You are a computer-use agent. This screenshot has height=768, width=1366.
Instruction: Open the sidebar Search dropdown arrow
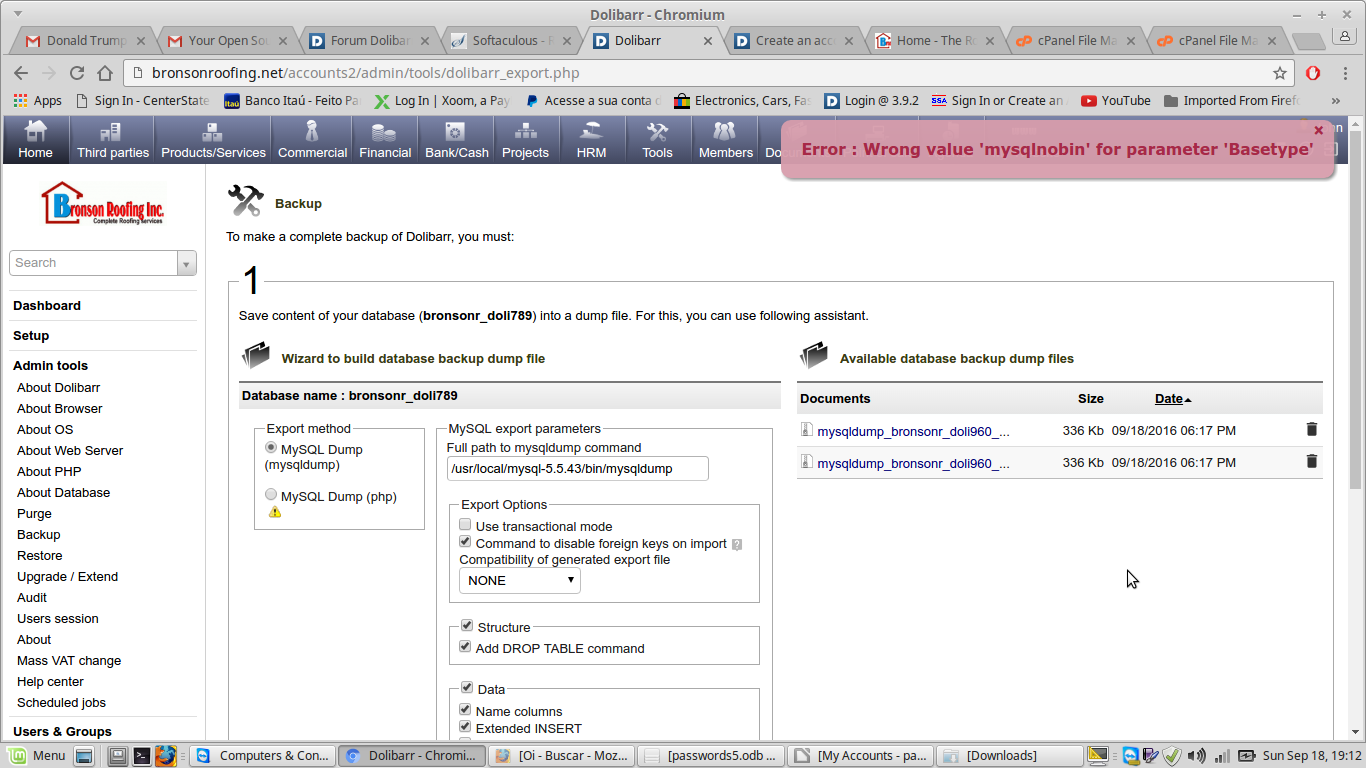point(187,263)
